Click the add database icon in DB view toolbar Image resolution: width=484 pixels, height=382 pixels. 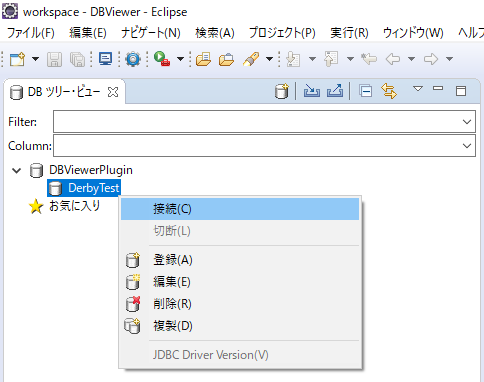coord(282,91)
